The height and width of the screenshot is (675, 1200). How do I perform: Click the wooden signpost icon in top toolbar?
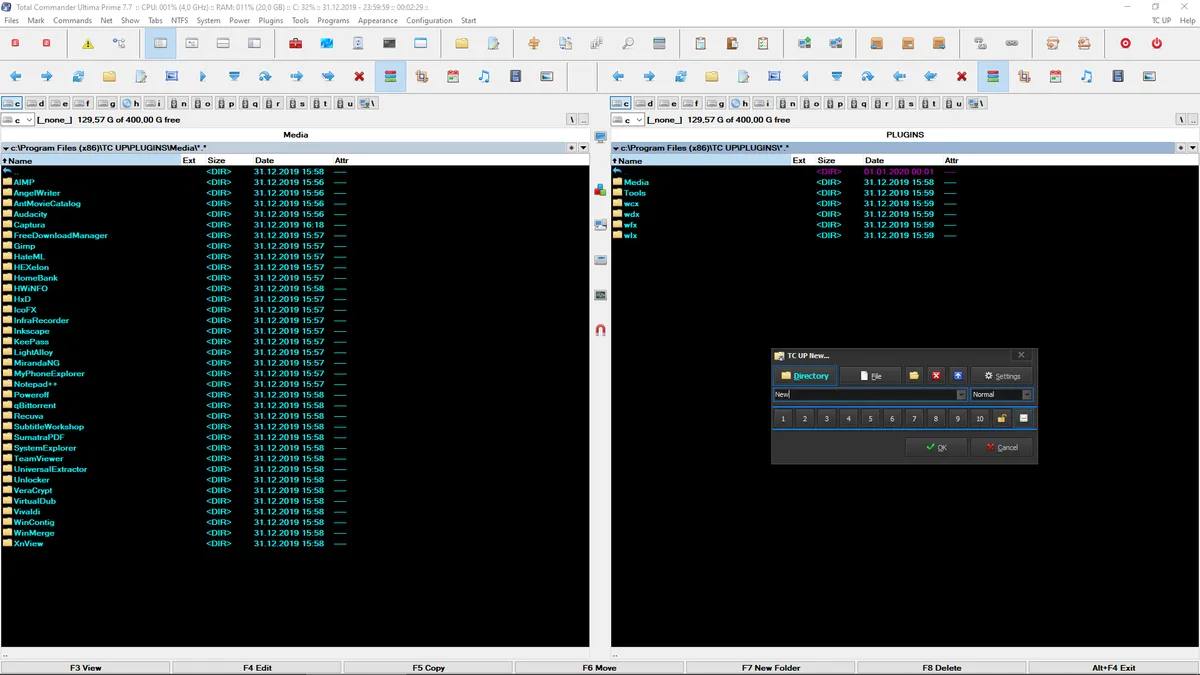point(533,44)
